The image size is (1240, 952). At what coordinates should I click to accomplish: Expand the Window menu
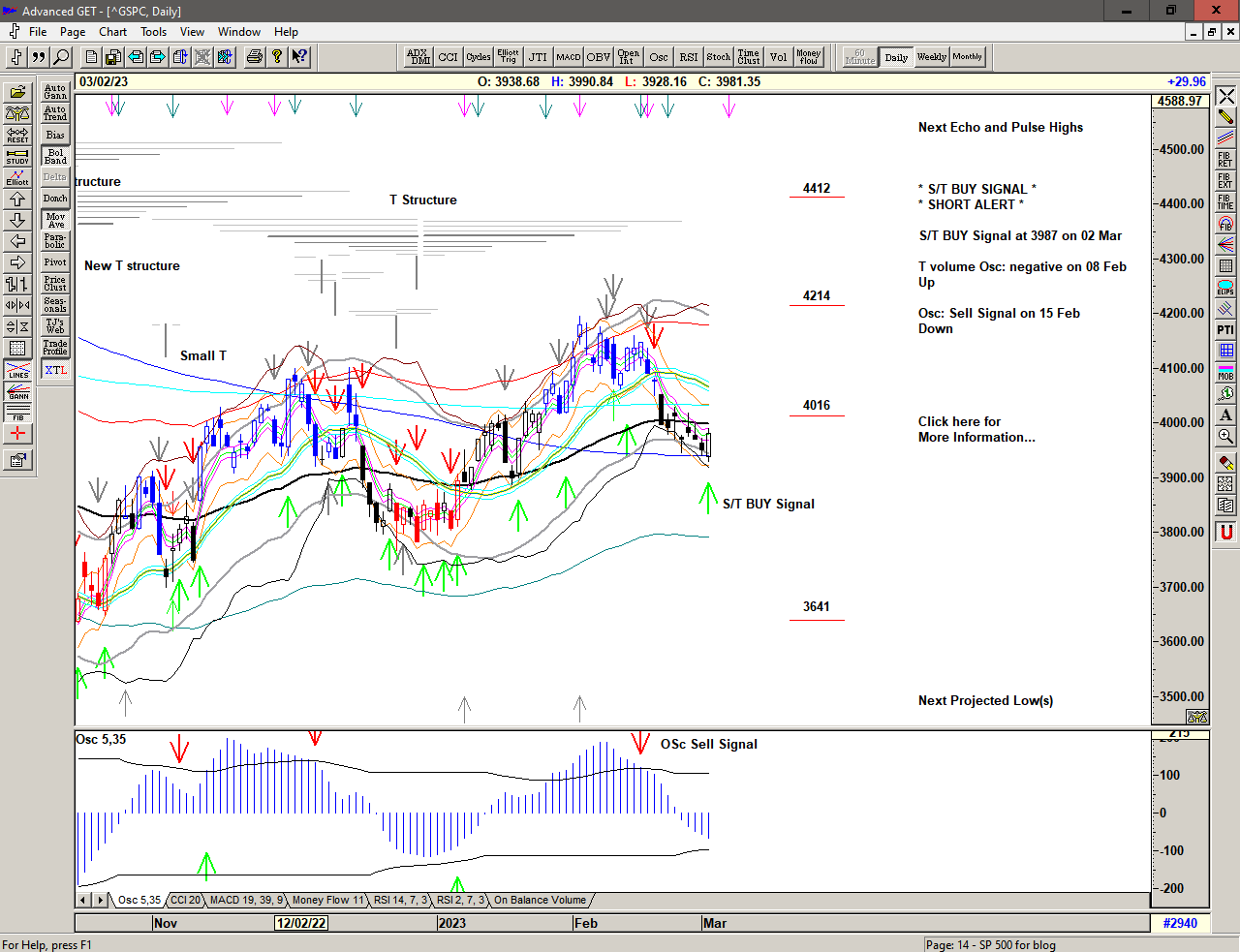[238, 32]
